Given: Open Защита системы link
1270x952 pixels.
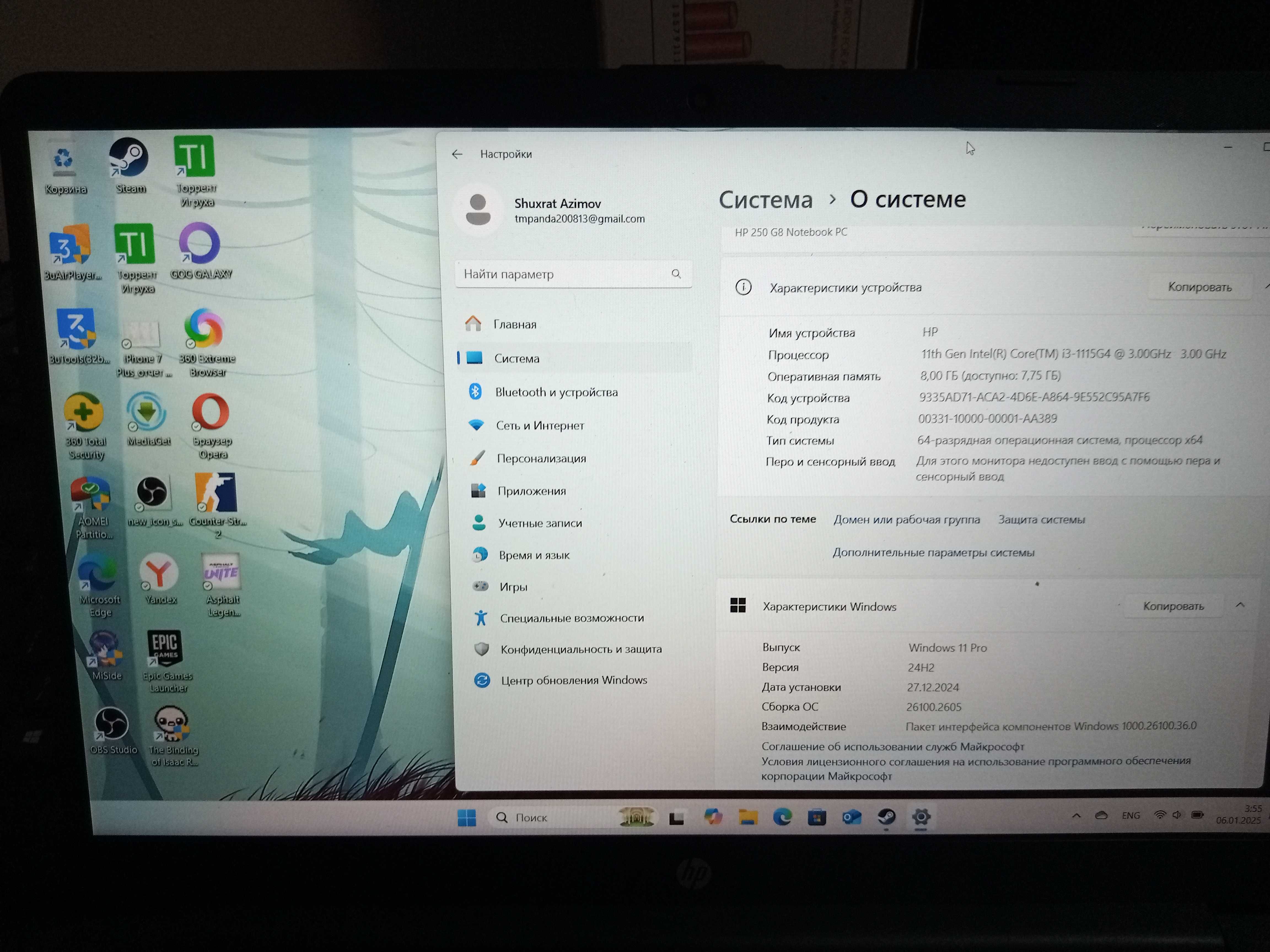Looking at the screenshot, I should click(x=1041, y=519).
